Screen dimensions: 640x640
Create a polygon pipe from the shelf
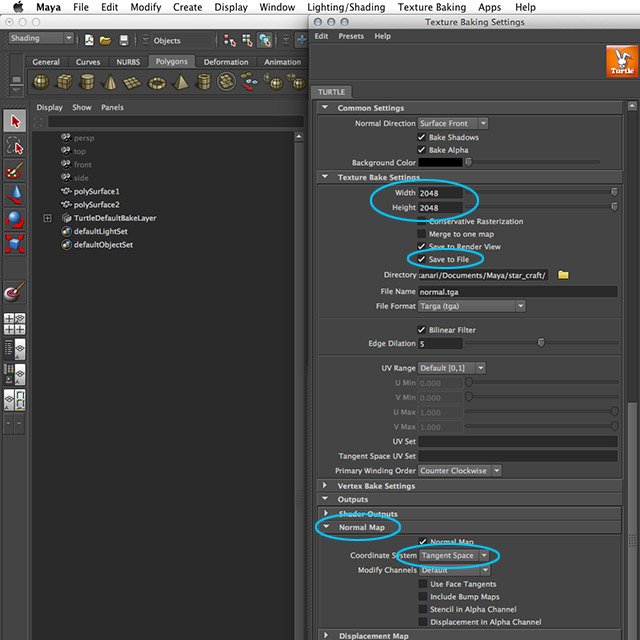coord(203,82)
